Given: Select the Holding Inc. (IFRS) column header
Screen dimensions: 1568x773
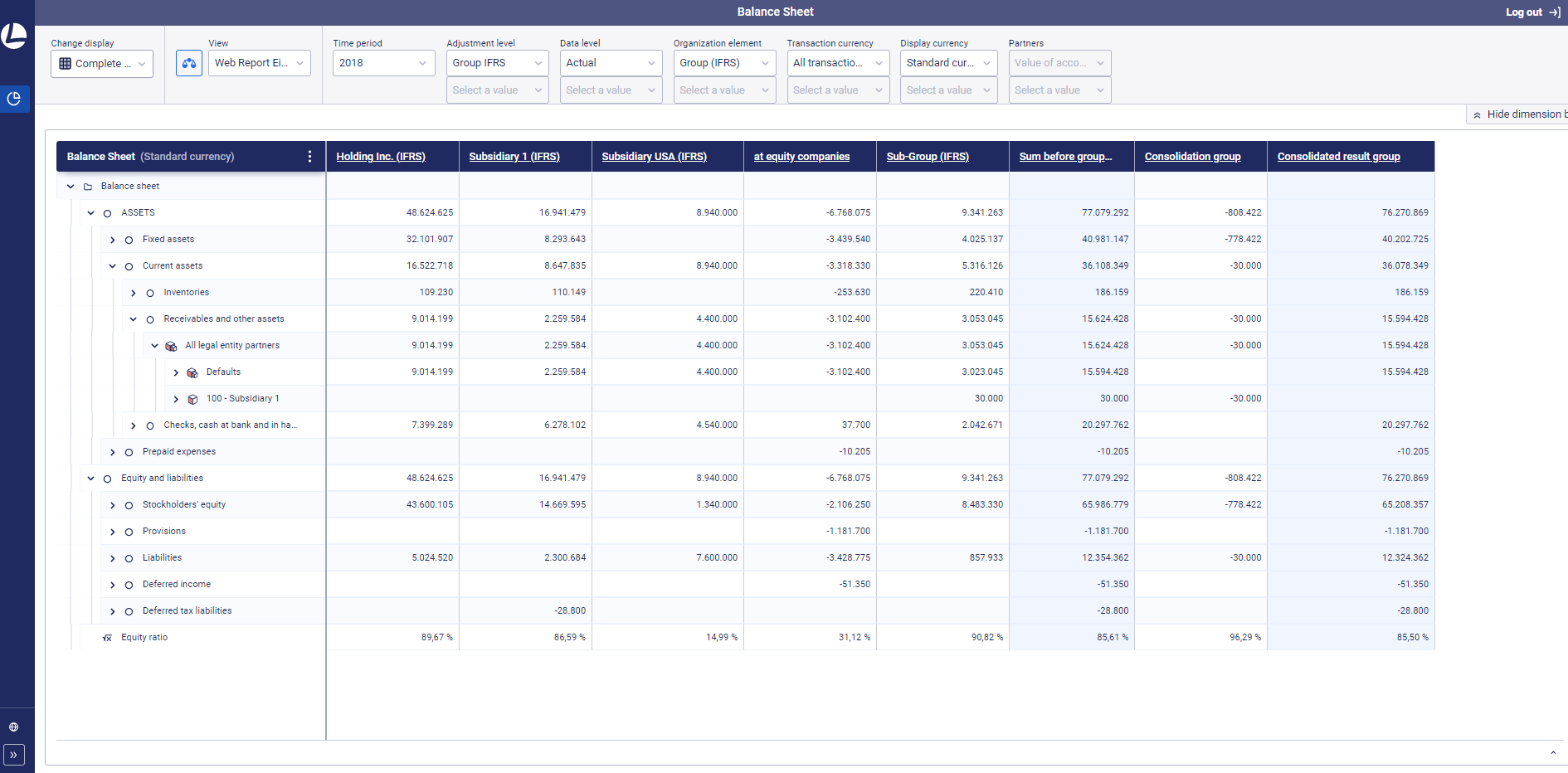Looking at the screenshot, I should (x=378, y=156).
